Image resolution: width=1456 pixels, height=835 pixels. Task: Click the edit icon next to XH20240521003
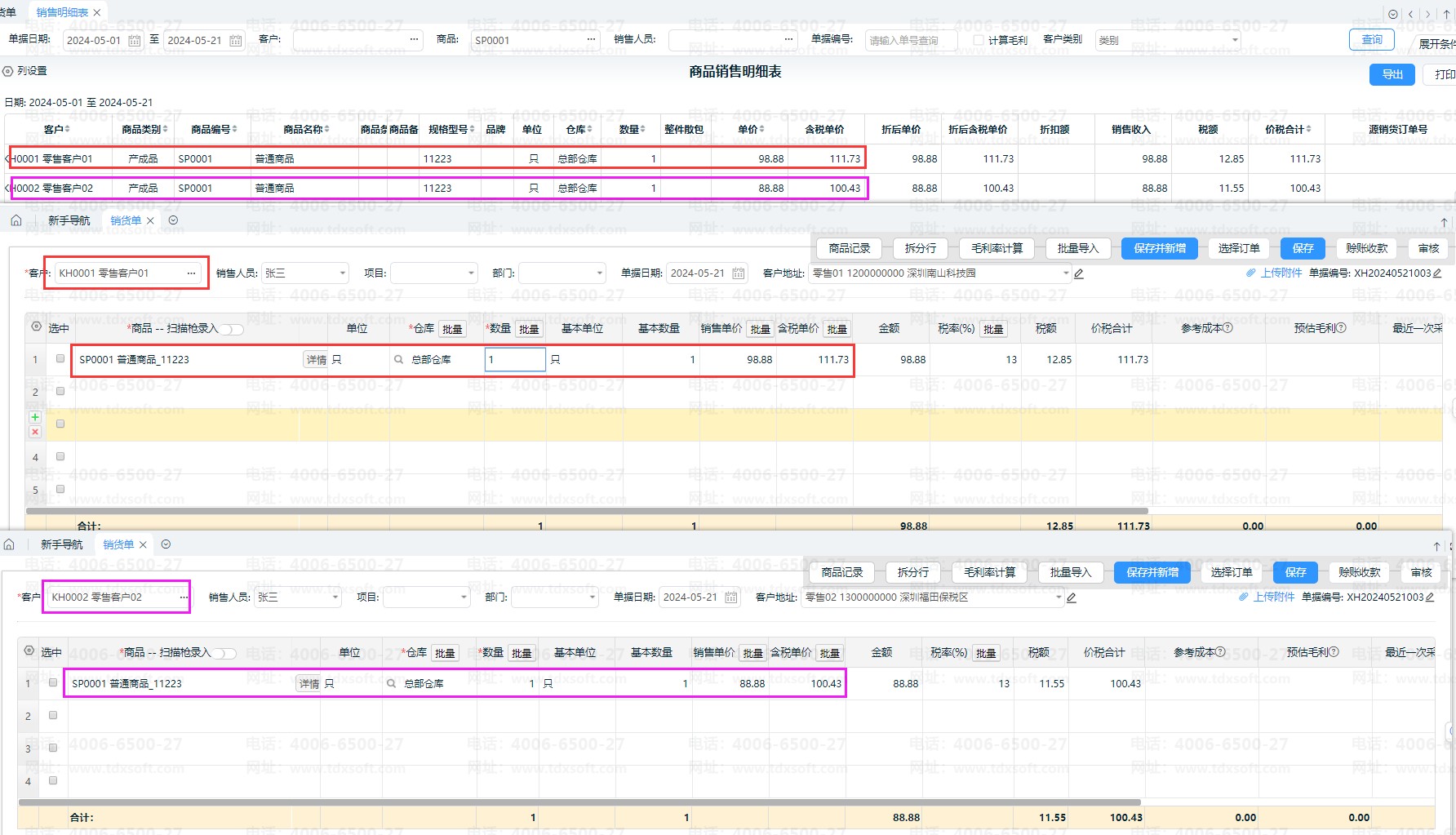[1437, 273]
